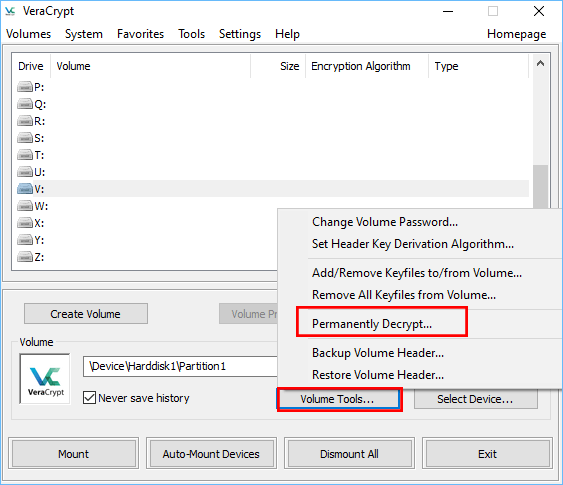Image resolution: width=563 pixels, height=485 pixels.
Task: Sort by the Volume column header
Action: (150, 66)
